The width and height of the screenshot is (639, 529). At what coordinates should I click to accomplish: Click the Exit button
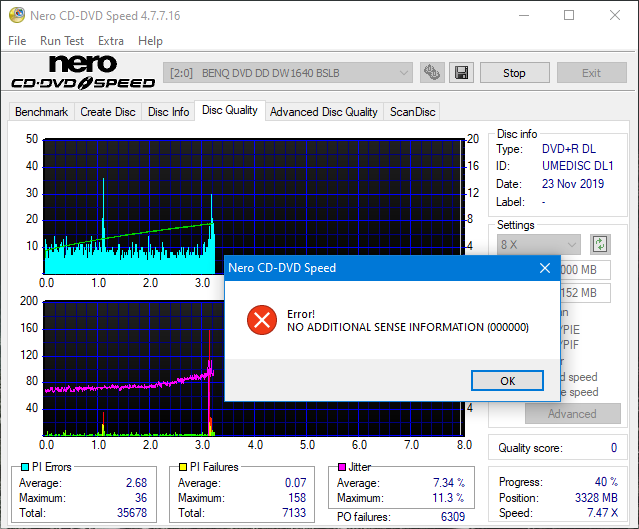click(591, 73)
